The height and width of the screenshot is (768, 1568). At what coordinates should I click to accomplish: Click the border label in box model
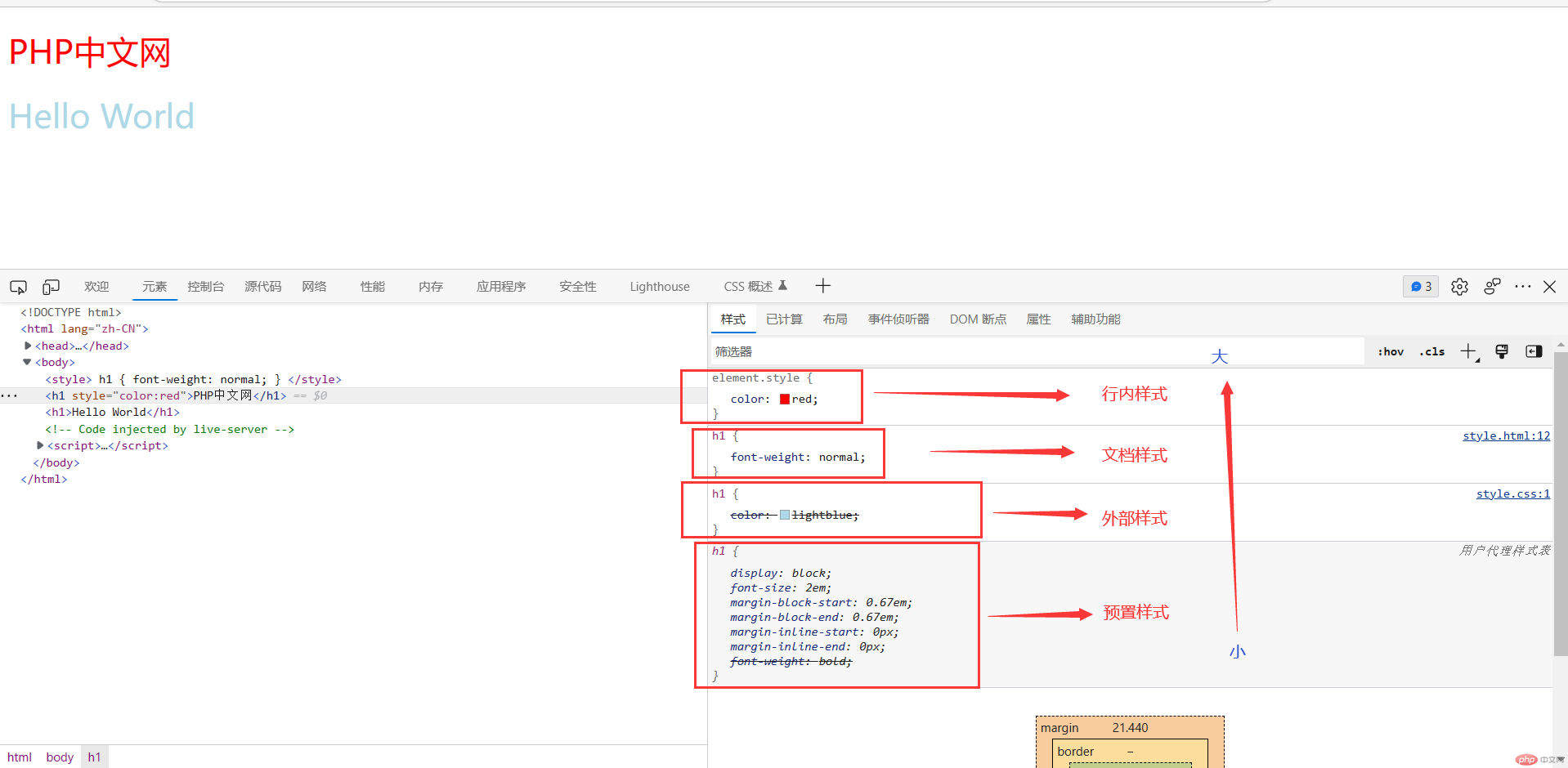pyautogui.click(x=1075, y=752)
